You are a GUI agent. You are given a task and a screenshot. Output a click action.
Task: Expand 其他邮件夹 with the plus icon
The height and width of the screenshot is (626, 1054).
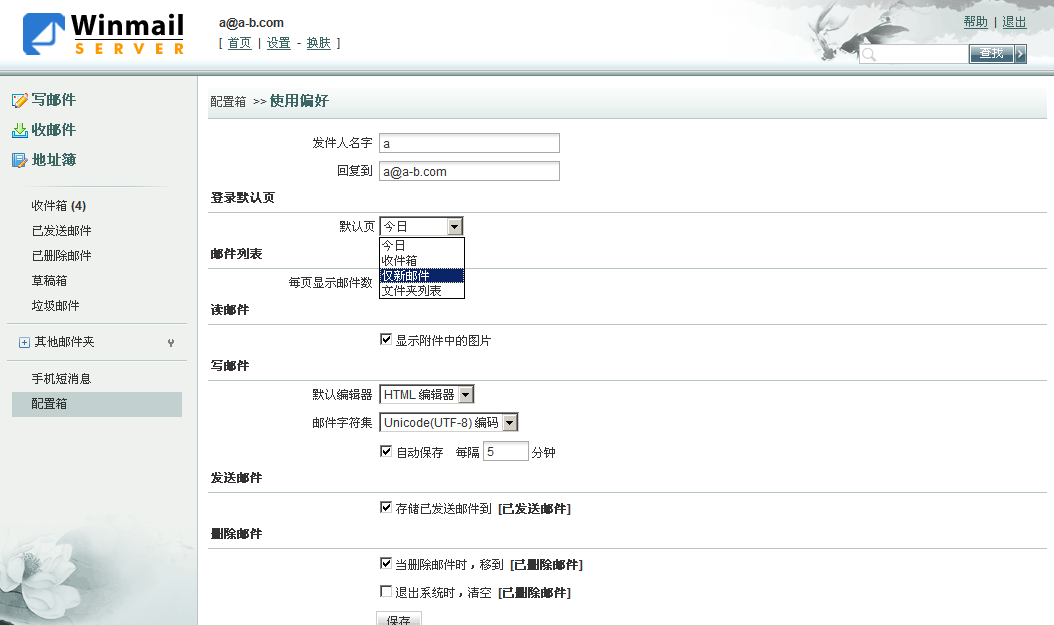24,343
